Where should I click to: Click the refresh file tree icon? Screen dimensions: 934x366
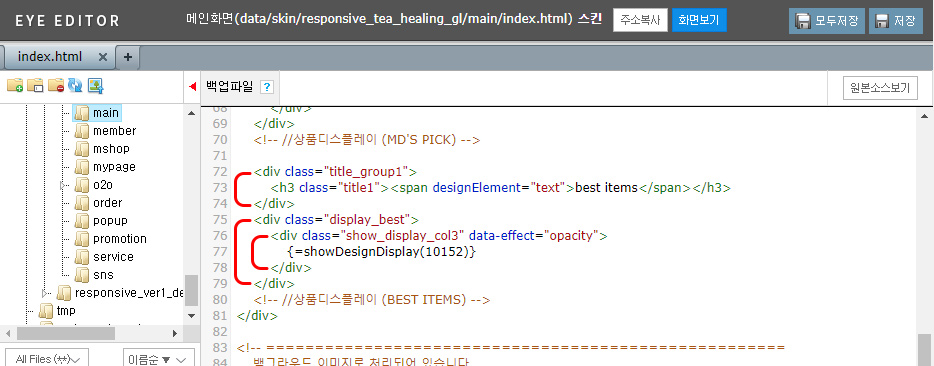tap(75, 85)
